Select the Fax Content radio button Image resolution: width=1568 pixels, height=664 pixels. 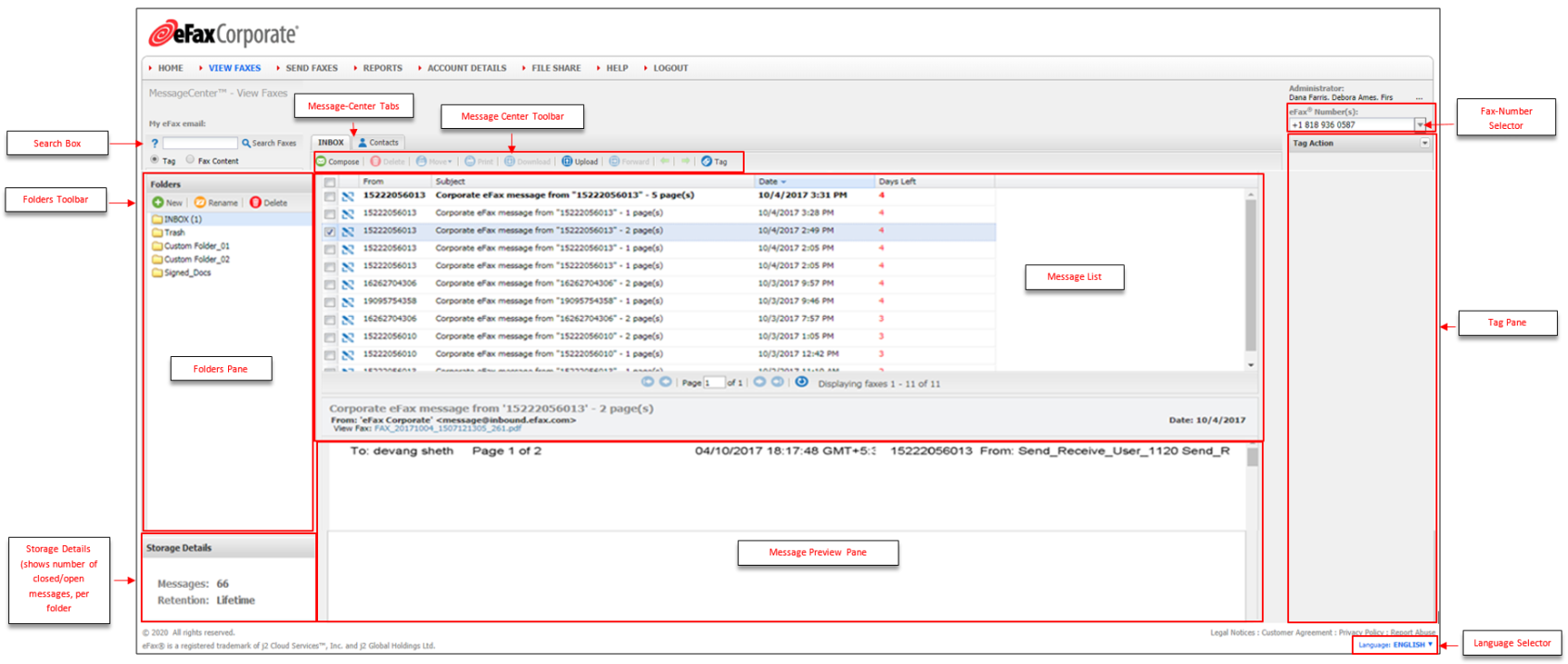tap(190, 160)
